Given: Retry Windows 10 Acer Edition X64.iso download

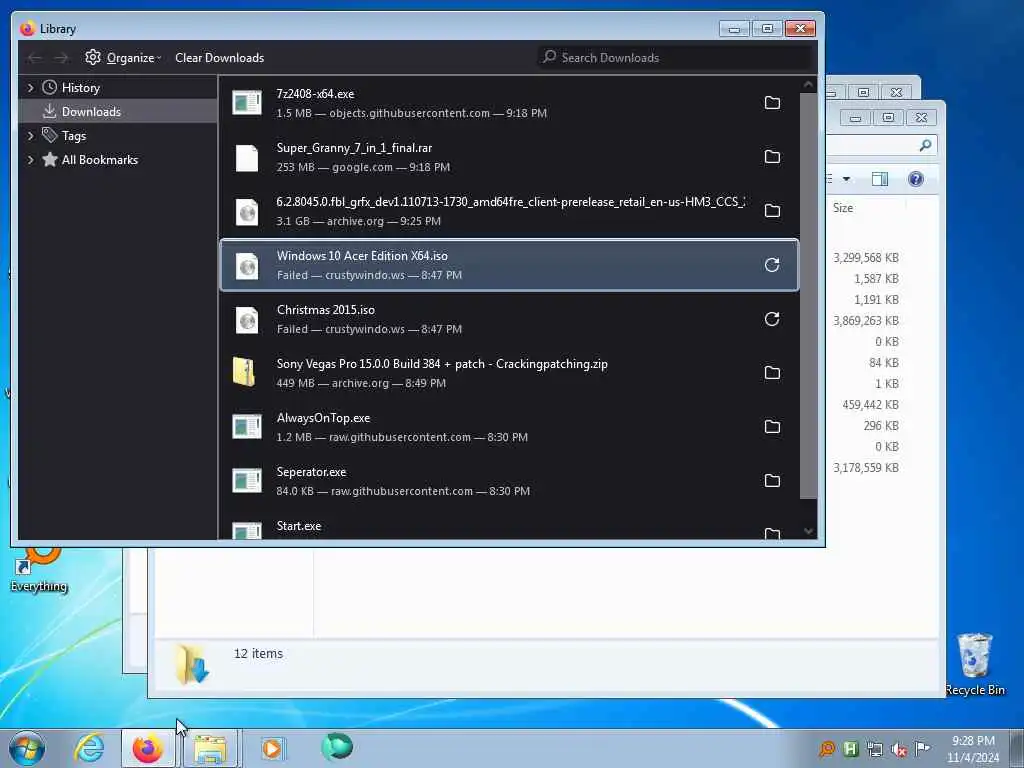Looking at the screenshot, I should click(772, 264).
